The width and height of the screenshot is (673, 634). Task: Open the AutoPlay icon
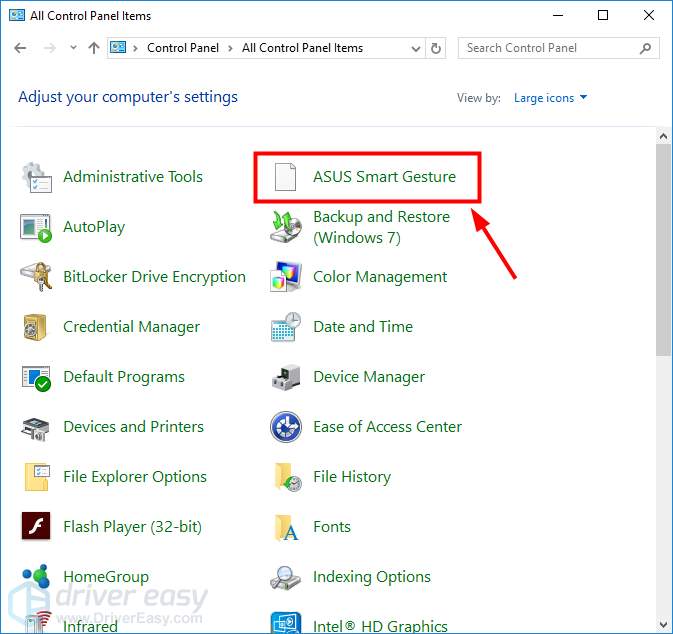point(36,228)
